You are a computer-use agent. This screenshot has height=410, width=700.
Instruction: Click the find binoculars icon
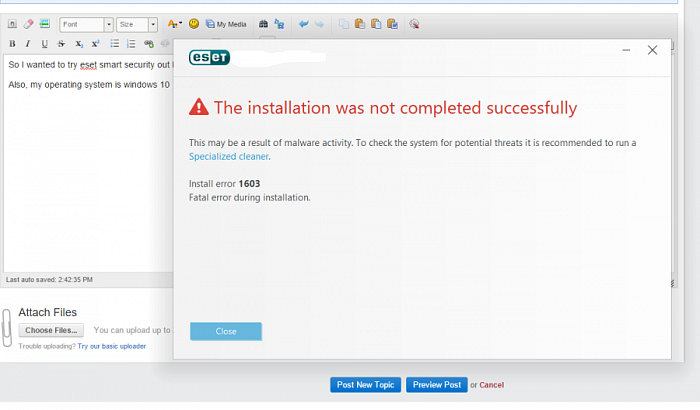click(263, 24)
